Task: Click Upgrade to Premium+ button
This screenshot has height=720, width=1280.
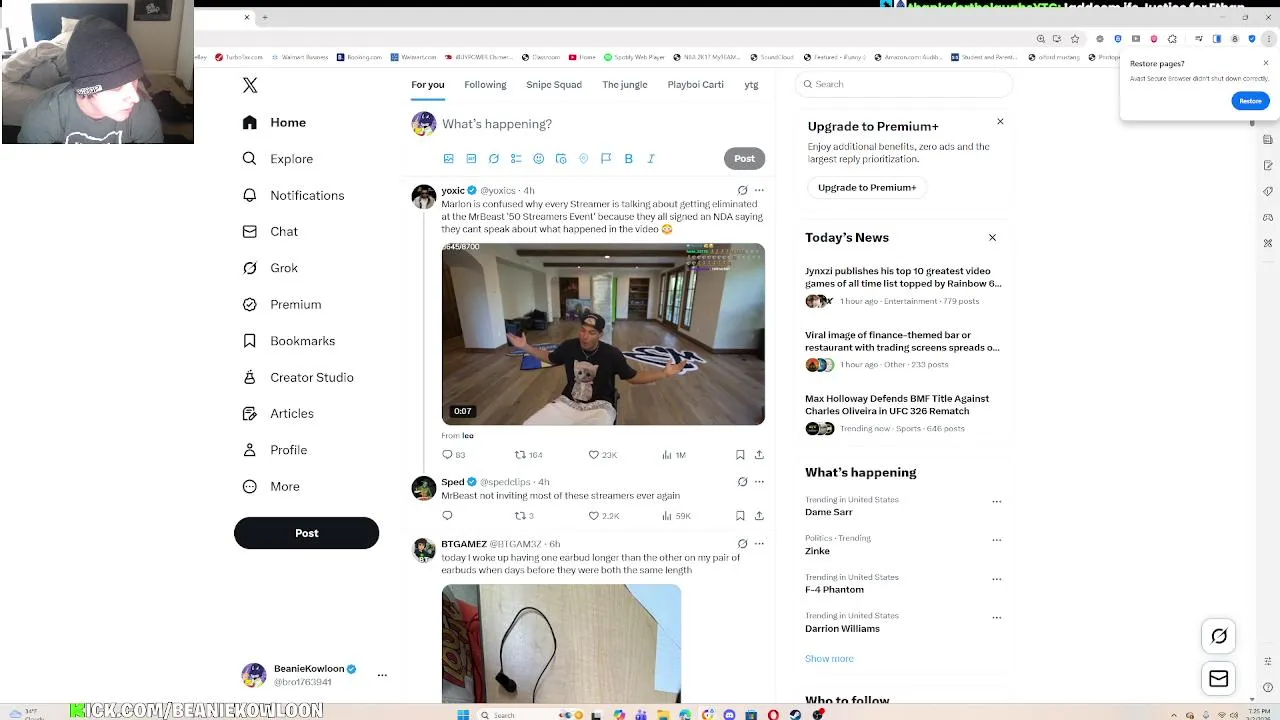Action: (x=867, y=187)
